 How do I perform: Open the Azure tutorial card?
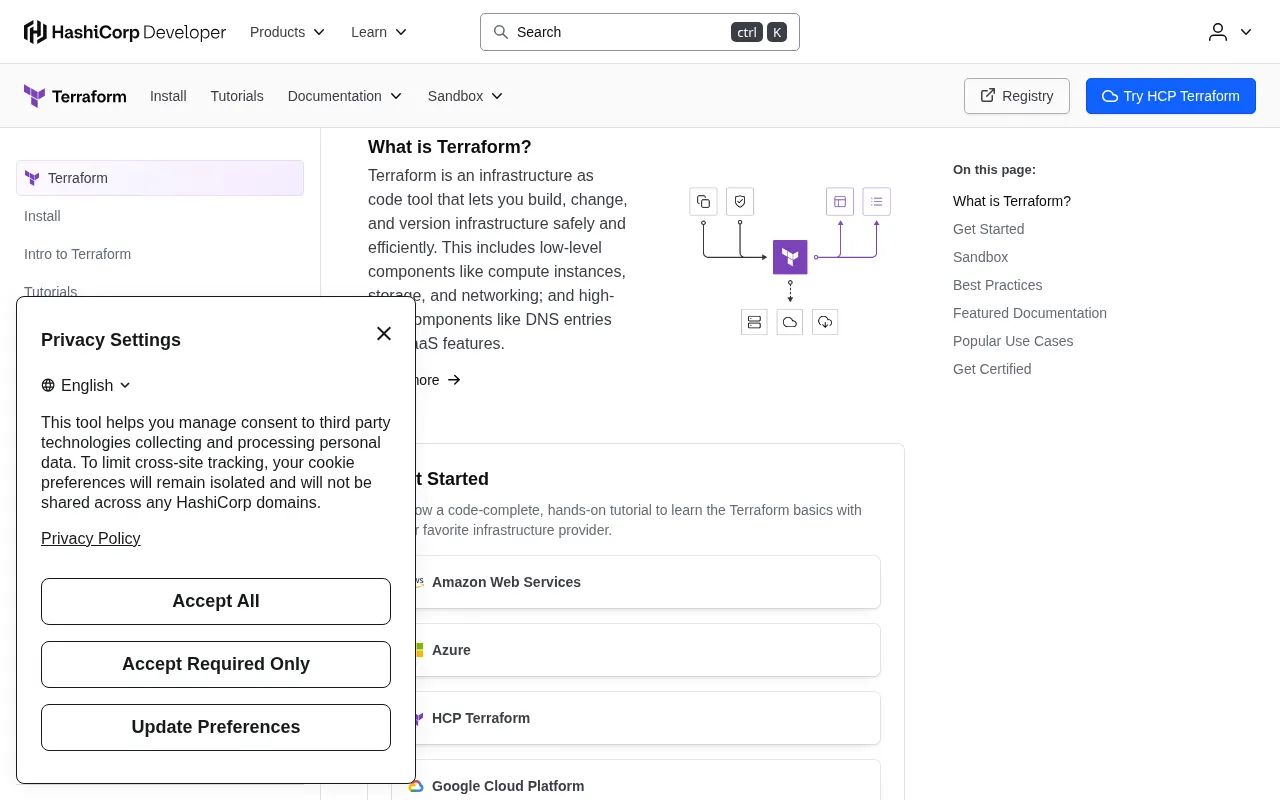point(636,650)
